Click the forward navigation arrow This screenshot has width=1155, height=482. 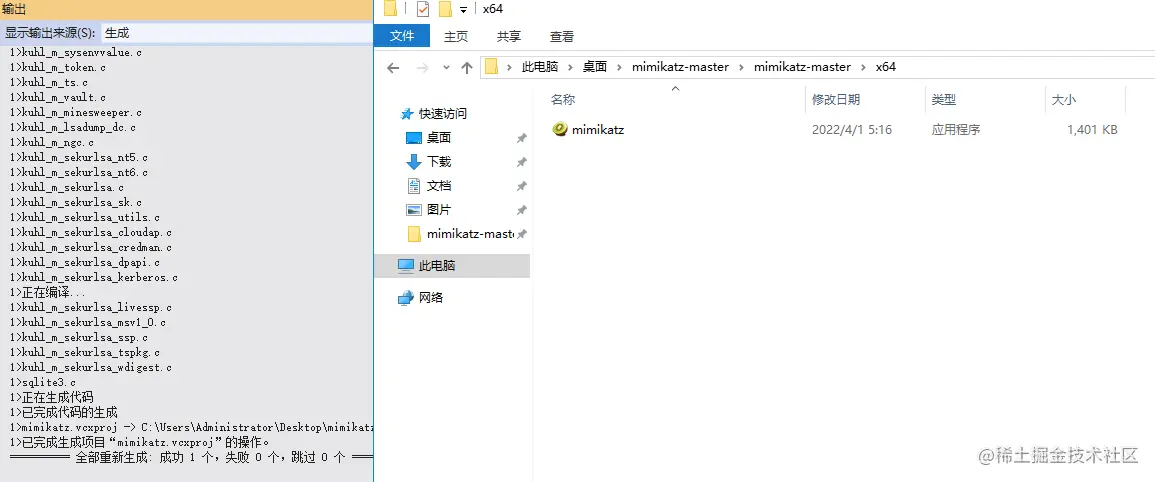pyautogui.click(x=422, y=67)
